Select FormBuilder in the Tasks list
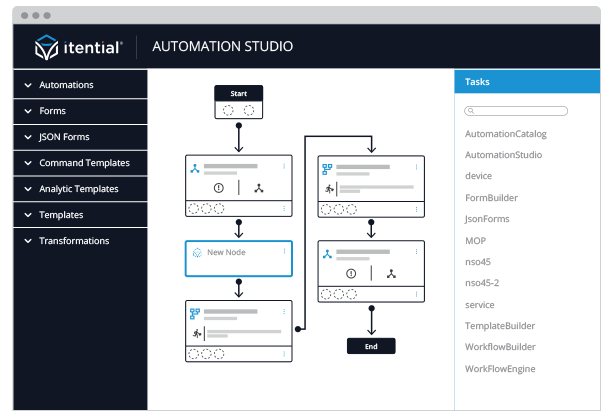 click(491, 198)
